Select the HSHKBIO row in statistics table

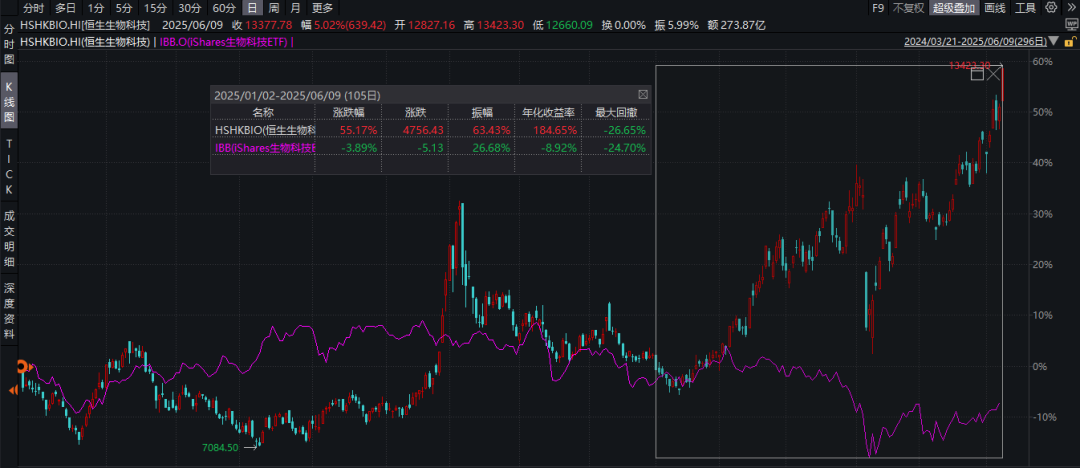click(430, 130)
